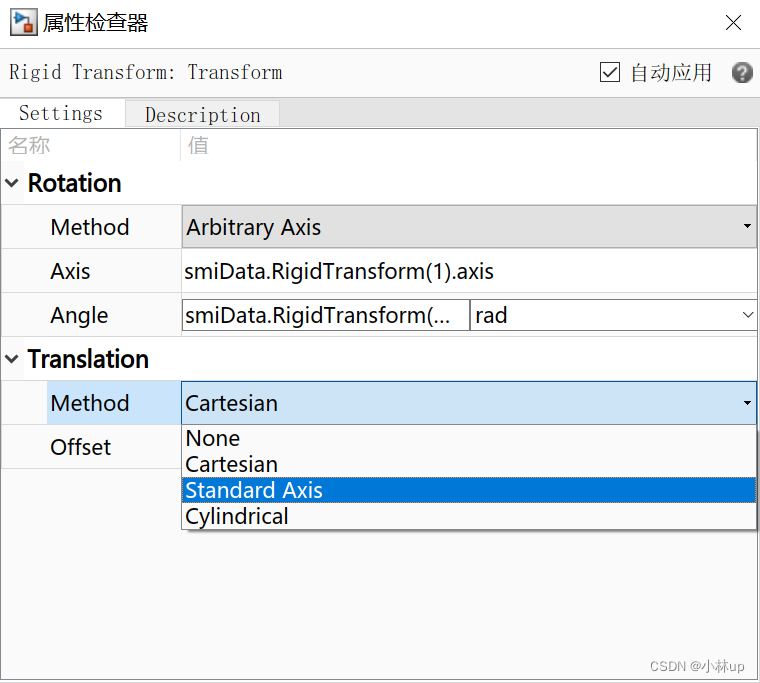Choose Cartesian in the dropdown list
This screenshot has width=760, height=683.
point(469,464)
